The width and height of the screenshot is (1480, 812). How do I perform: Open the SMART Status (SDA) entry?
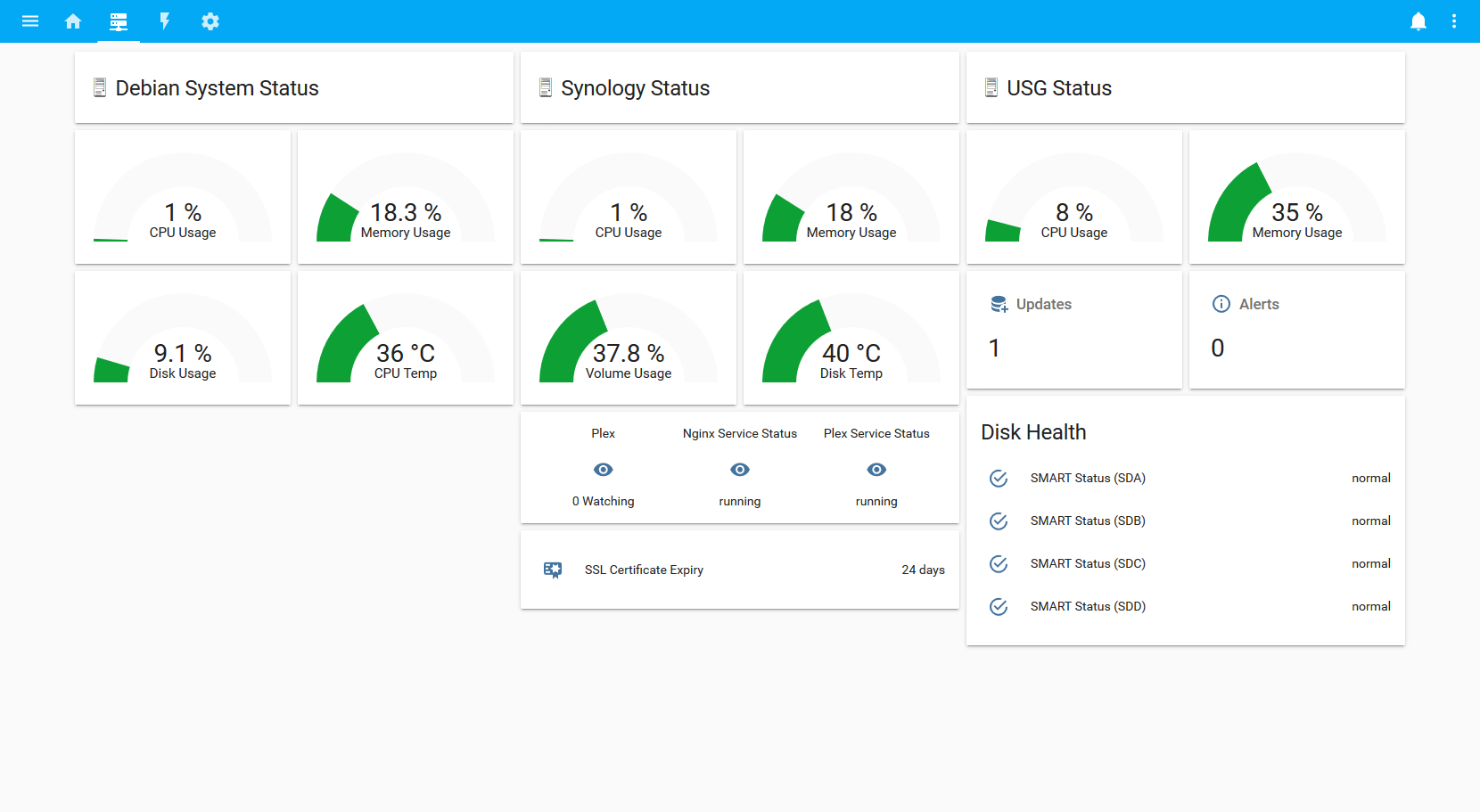coord(1088,479)
